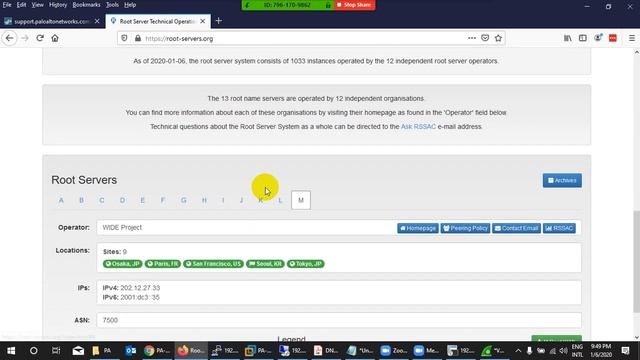Click the forward navigation arrow
This screenshot has height=360, width=640.
pyautogui.click(x=24, y=38)
